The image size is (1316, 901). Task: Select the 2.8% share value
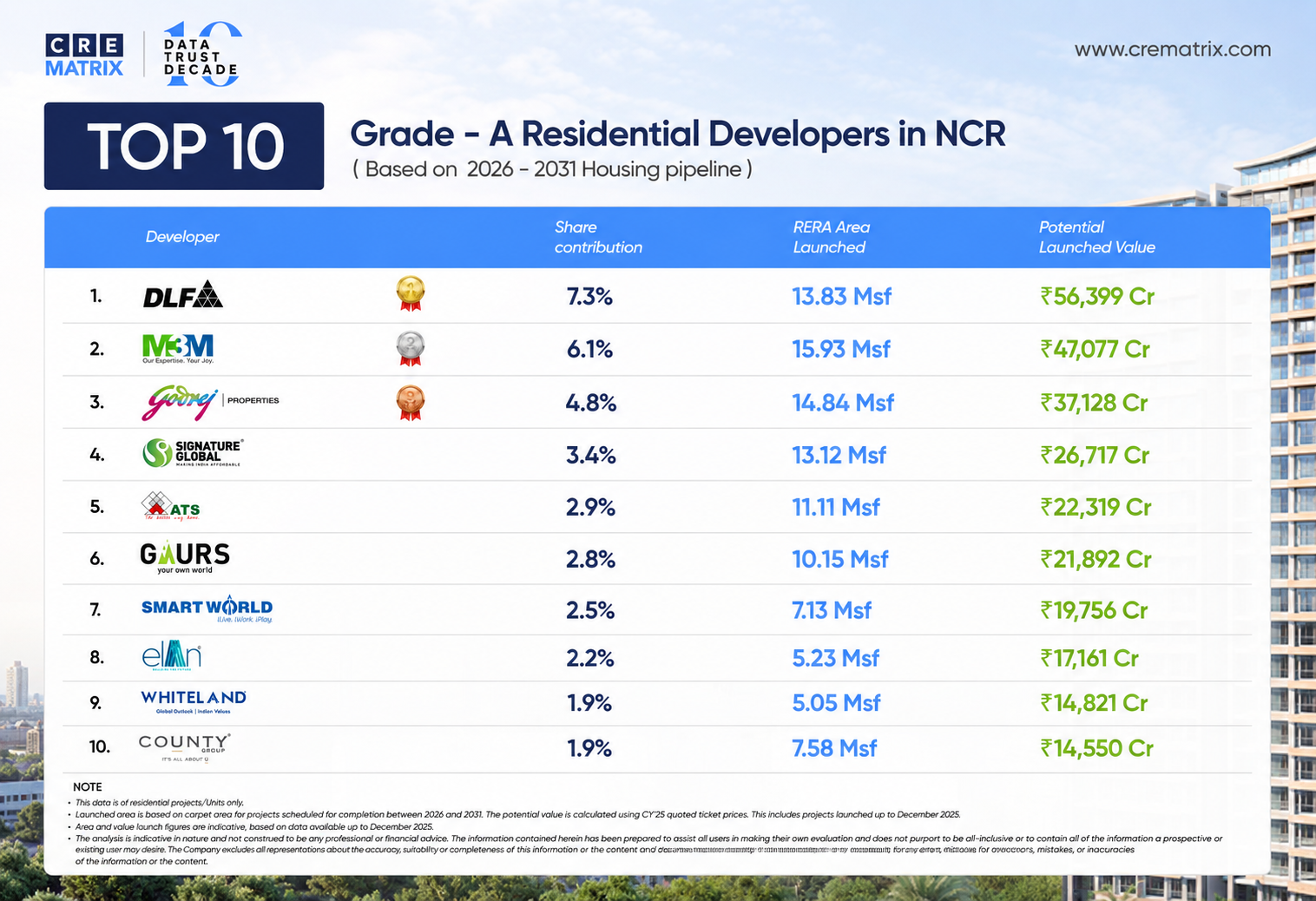click(x=590, y=559)
